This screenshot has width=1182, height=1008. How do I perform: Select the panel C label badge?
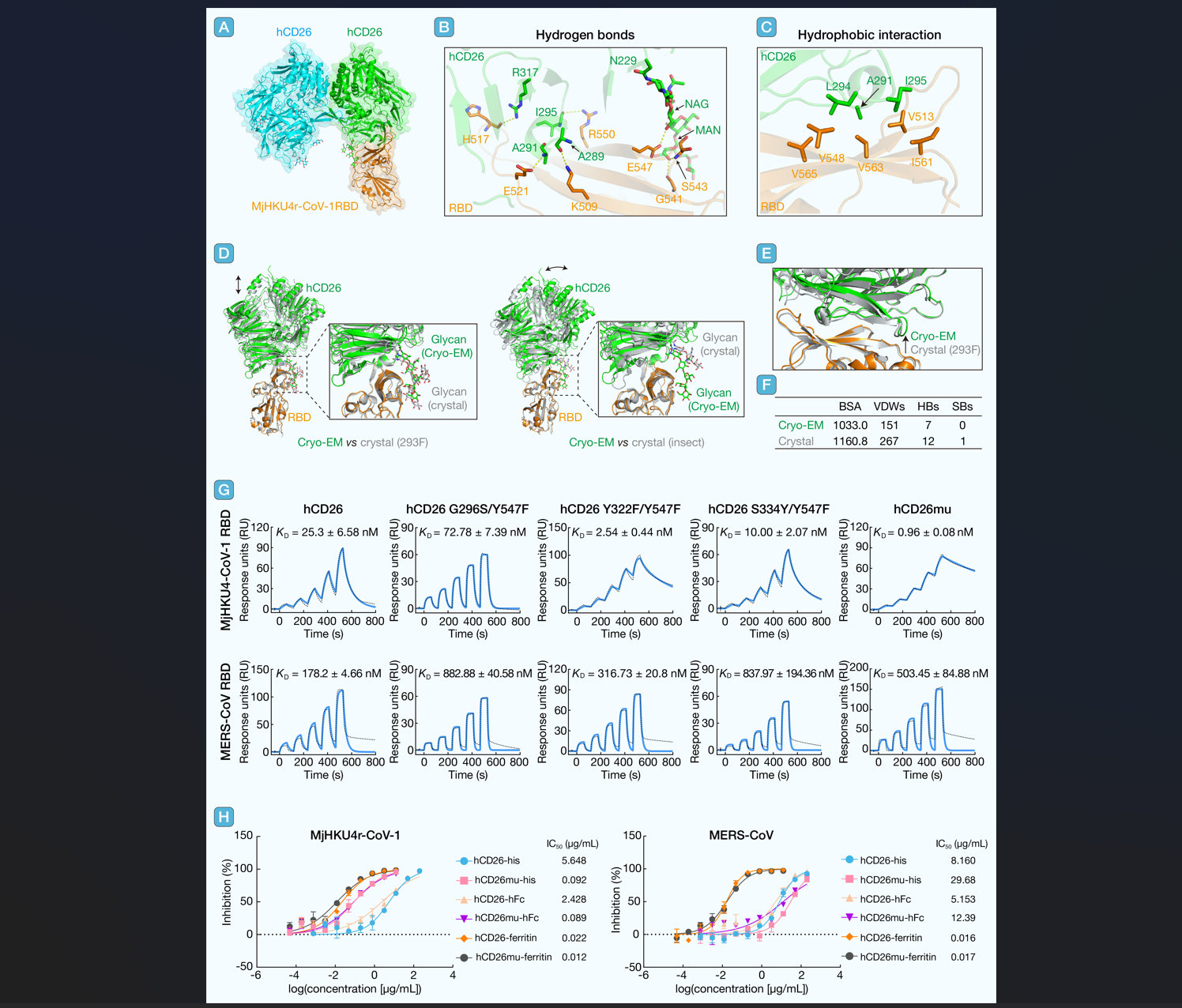766,28
